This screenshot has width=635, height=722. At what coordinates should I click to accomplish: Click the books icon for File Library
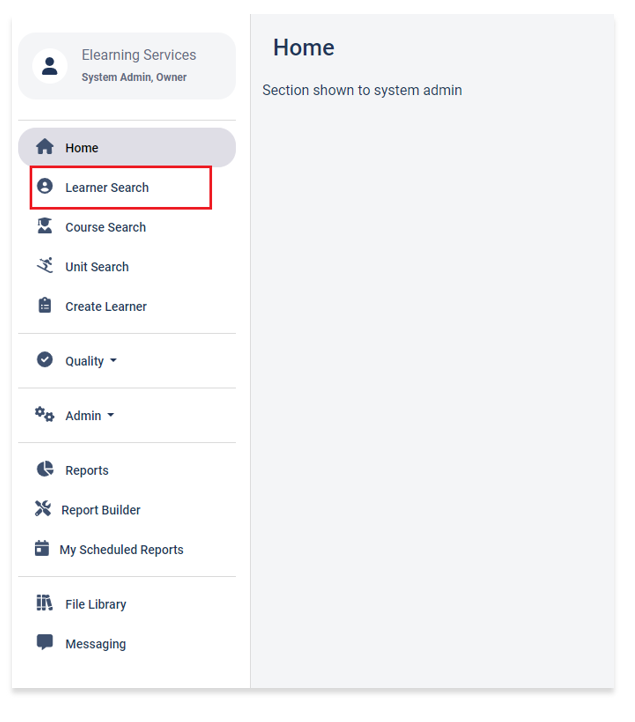click(x=45, y=603)
